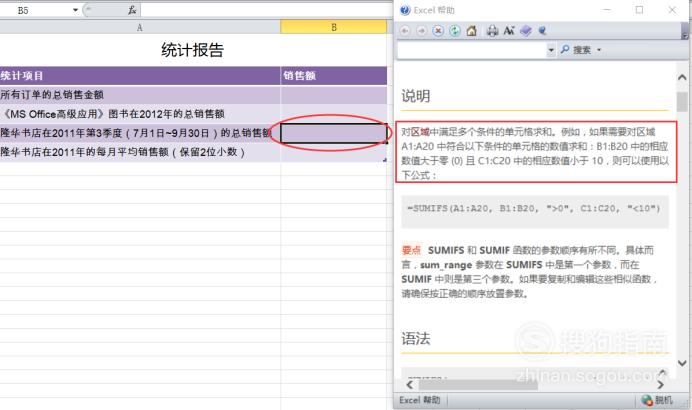
Task: Select sales cell beside 每月平均销售额
Action: (x=334, y=152)
